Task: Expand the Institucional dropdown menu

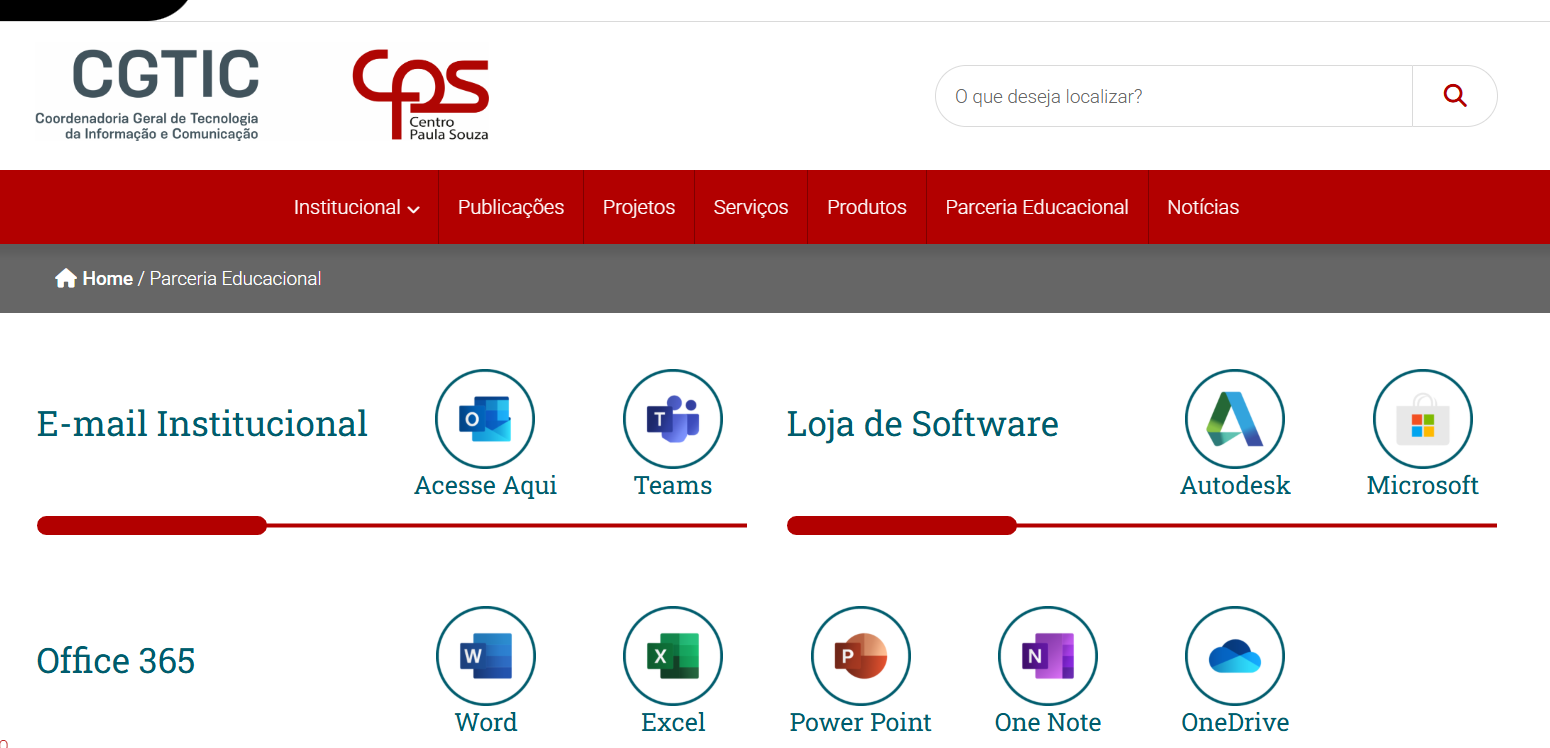Action: (356, 207)
